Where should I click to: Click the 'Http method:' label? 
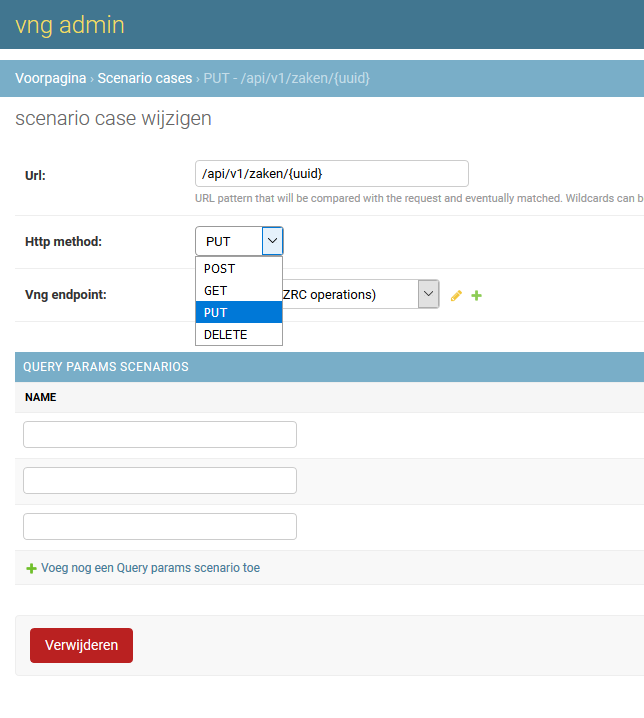[x=63, y=241]
